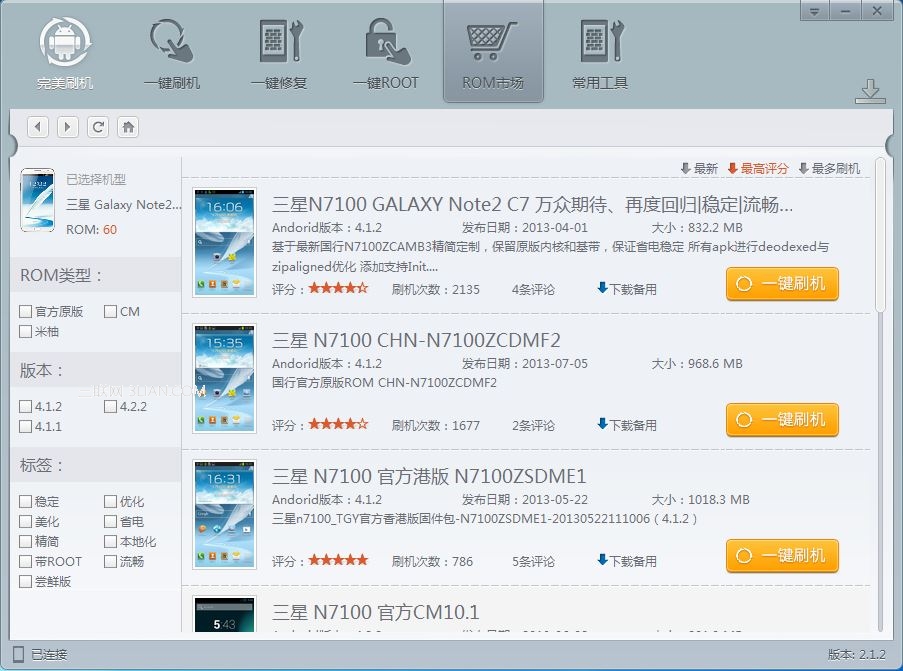Enable the 优化 tag checkbox
This screenshot has height=671, width=903.
(x=111, y=502)
